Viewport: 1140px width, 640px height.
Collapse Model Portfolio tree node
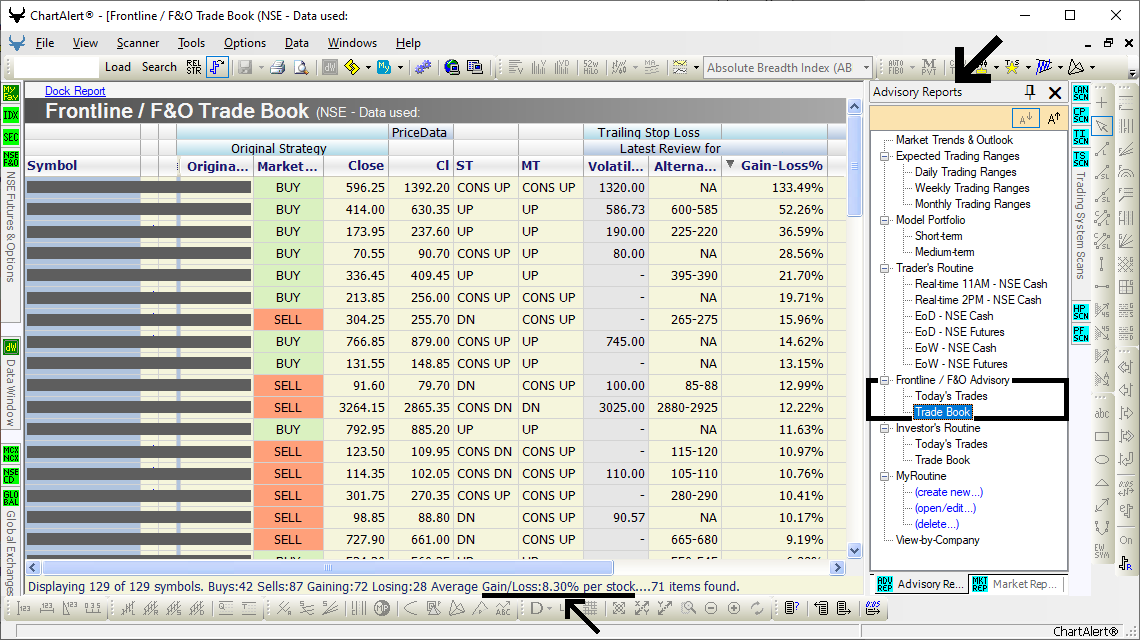coord(885,220)
